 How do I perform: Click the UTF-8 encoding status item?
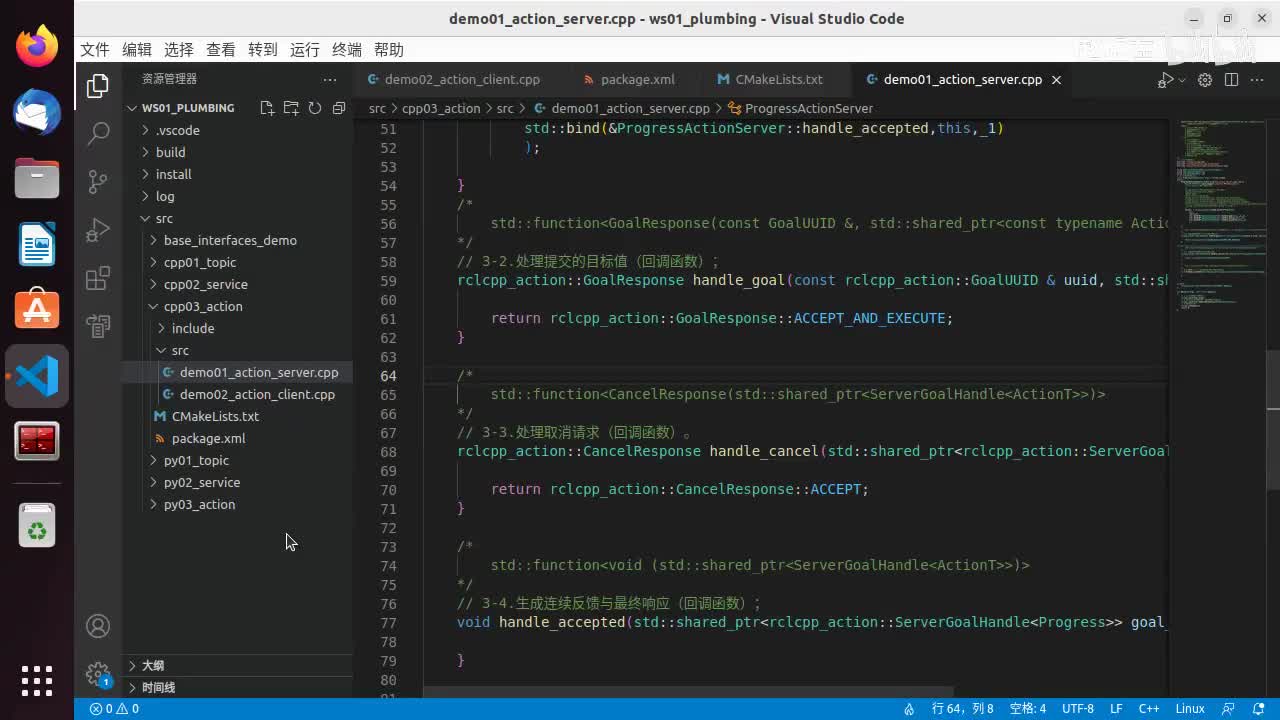1077,709
